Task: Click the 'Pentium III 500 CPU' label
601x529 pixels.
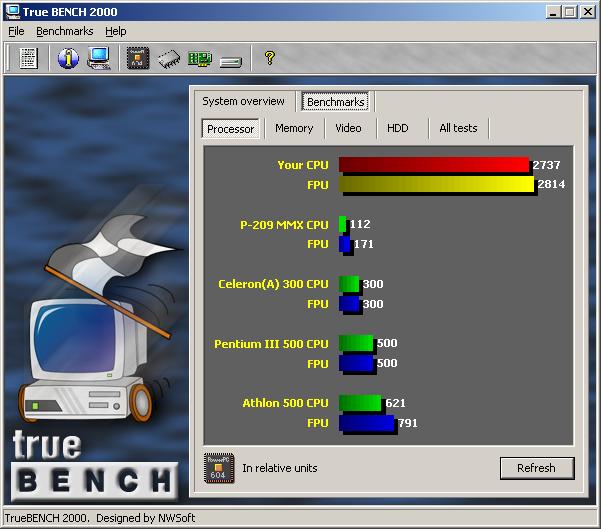Action: (x=271, y=344)
